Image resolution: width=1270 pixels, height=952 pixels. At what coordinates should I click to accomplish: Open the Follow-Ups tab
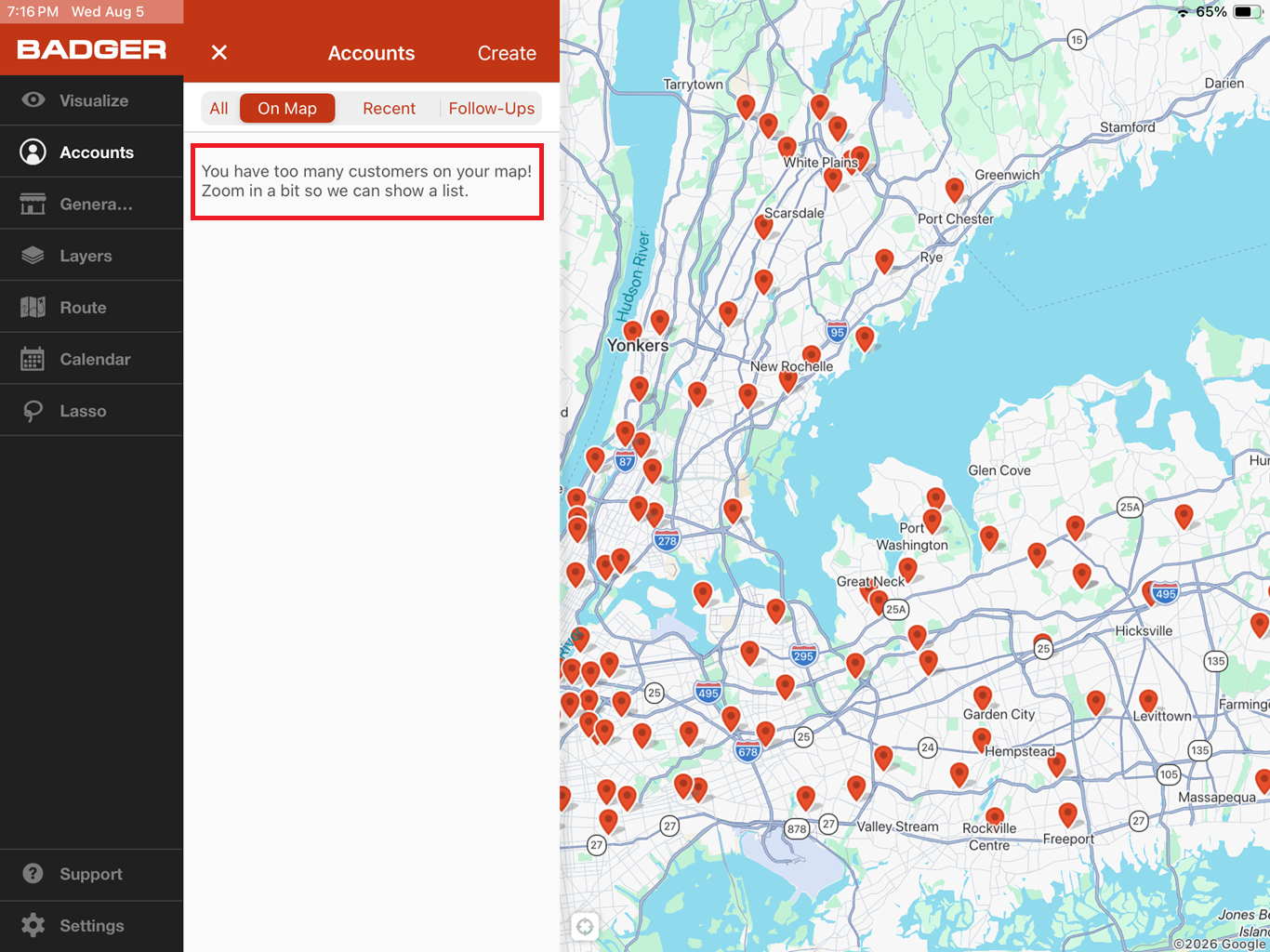492,109
